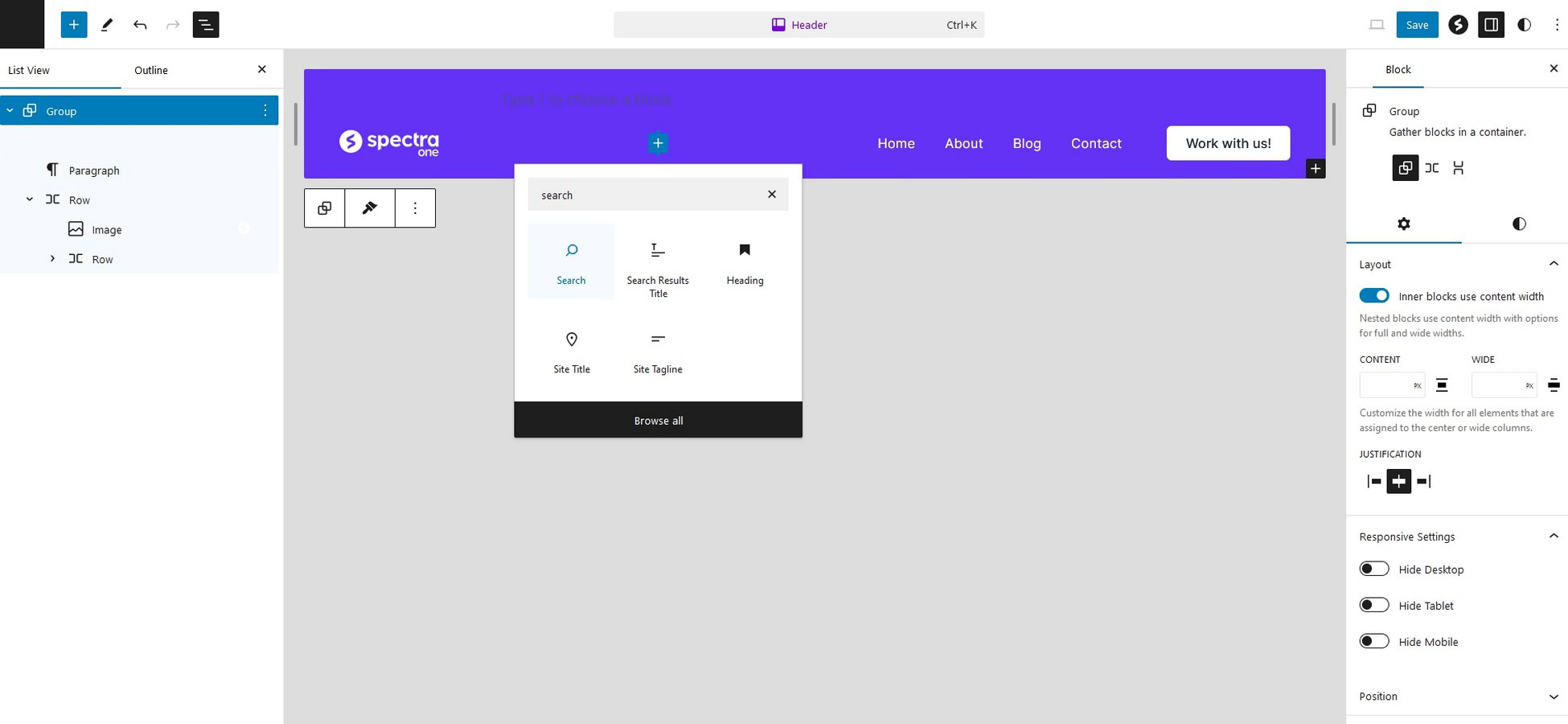The height and width of the screenshot is (724, 1568).
Task: Click the Contact navigation link
Action: point(1096,143)
